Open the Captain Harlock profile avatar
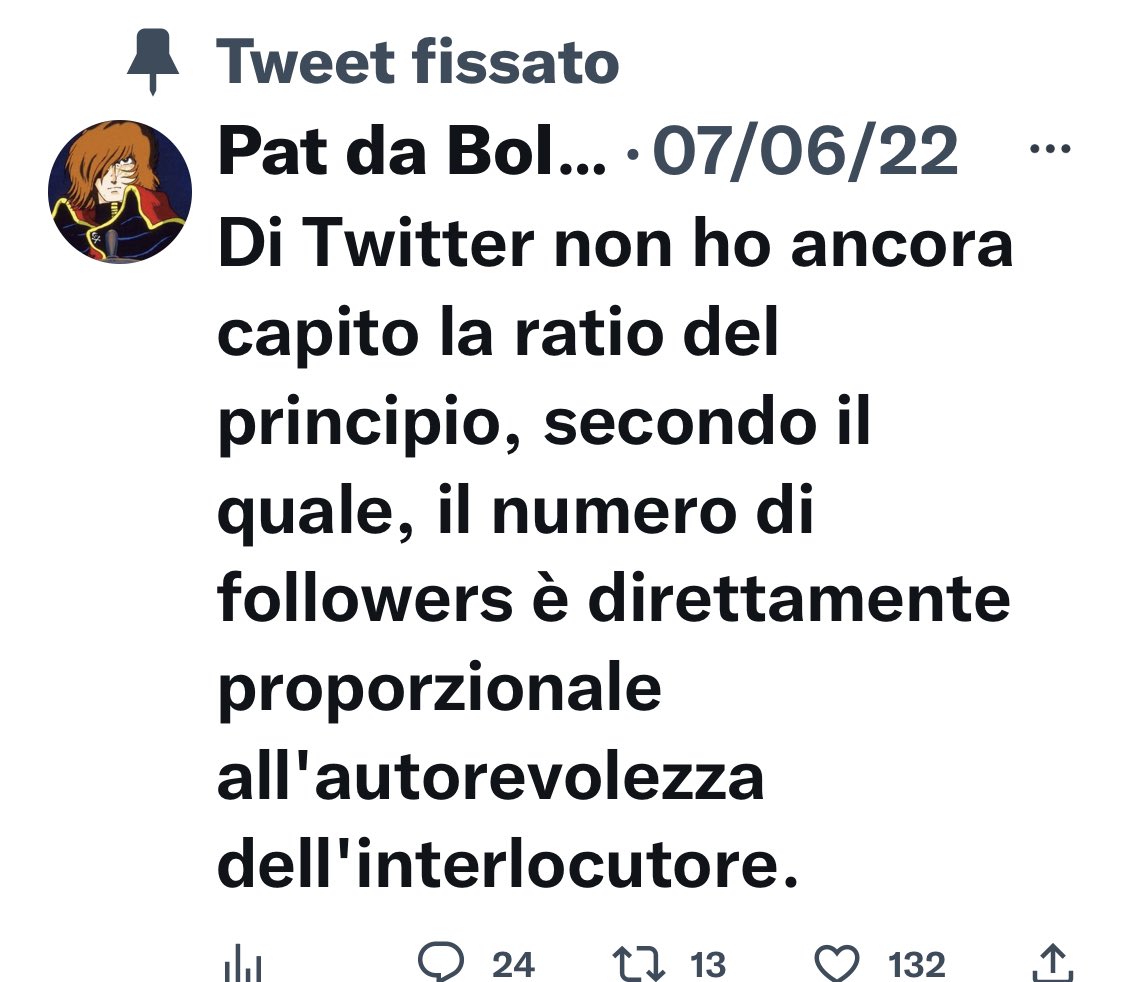The image size is (1125, 982). 120,192
